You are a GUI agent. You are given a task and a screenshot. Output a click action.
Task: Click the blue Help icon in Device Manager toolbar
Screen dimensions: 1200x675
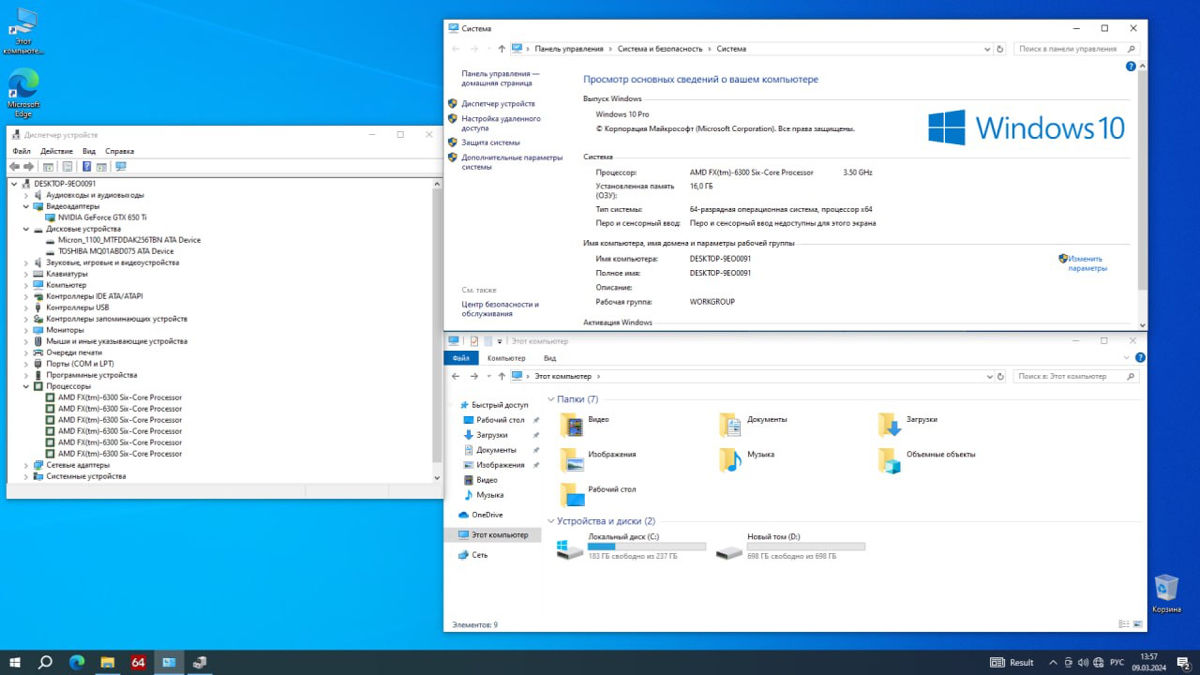[x=87, y=167]
